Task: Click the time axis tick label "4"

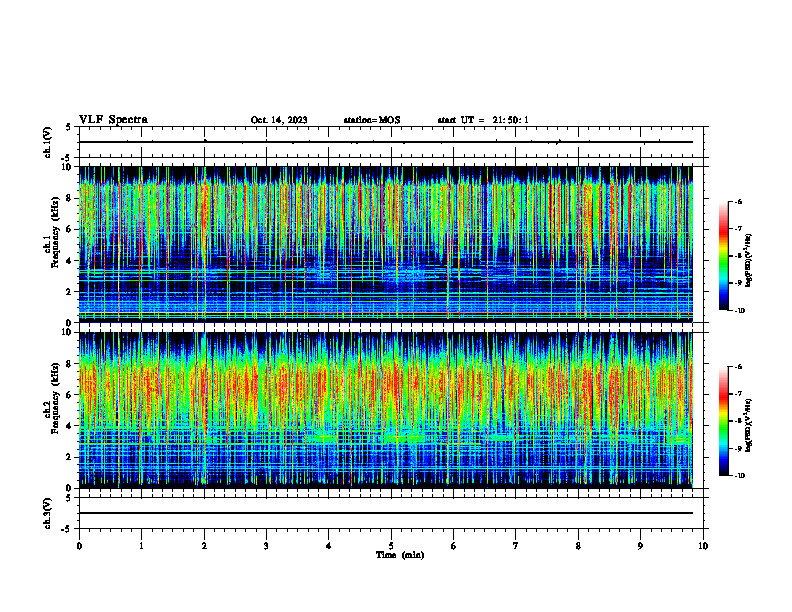Action: [x=329, y=546]
